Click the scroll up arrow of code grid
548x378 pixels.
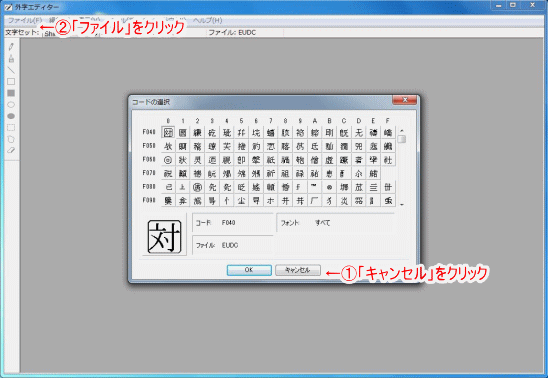tap(402, 130)
